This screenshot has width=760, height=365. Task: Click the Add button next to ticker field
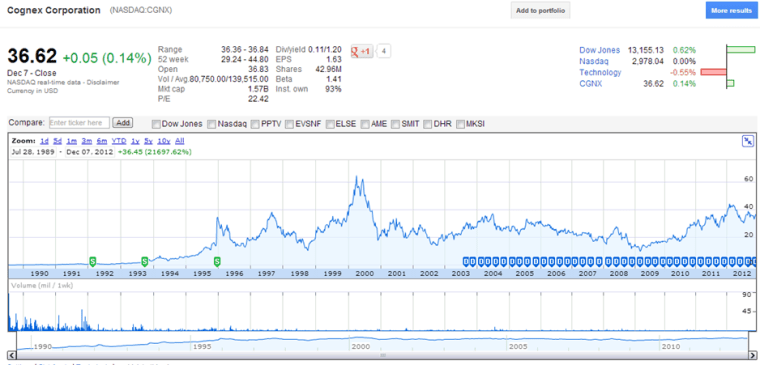[123, 123]
